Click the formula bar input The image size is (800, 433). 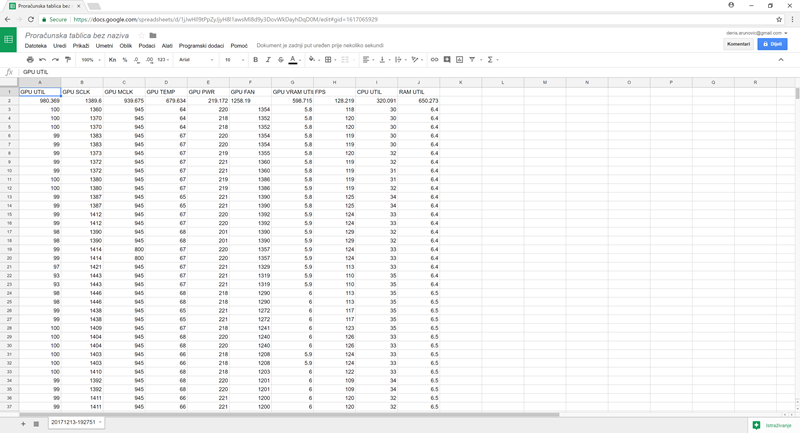pos(408,72)
